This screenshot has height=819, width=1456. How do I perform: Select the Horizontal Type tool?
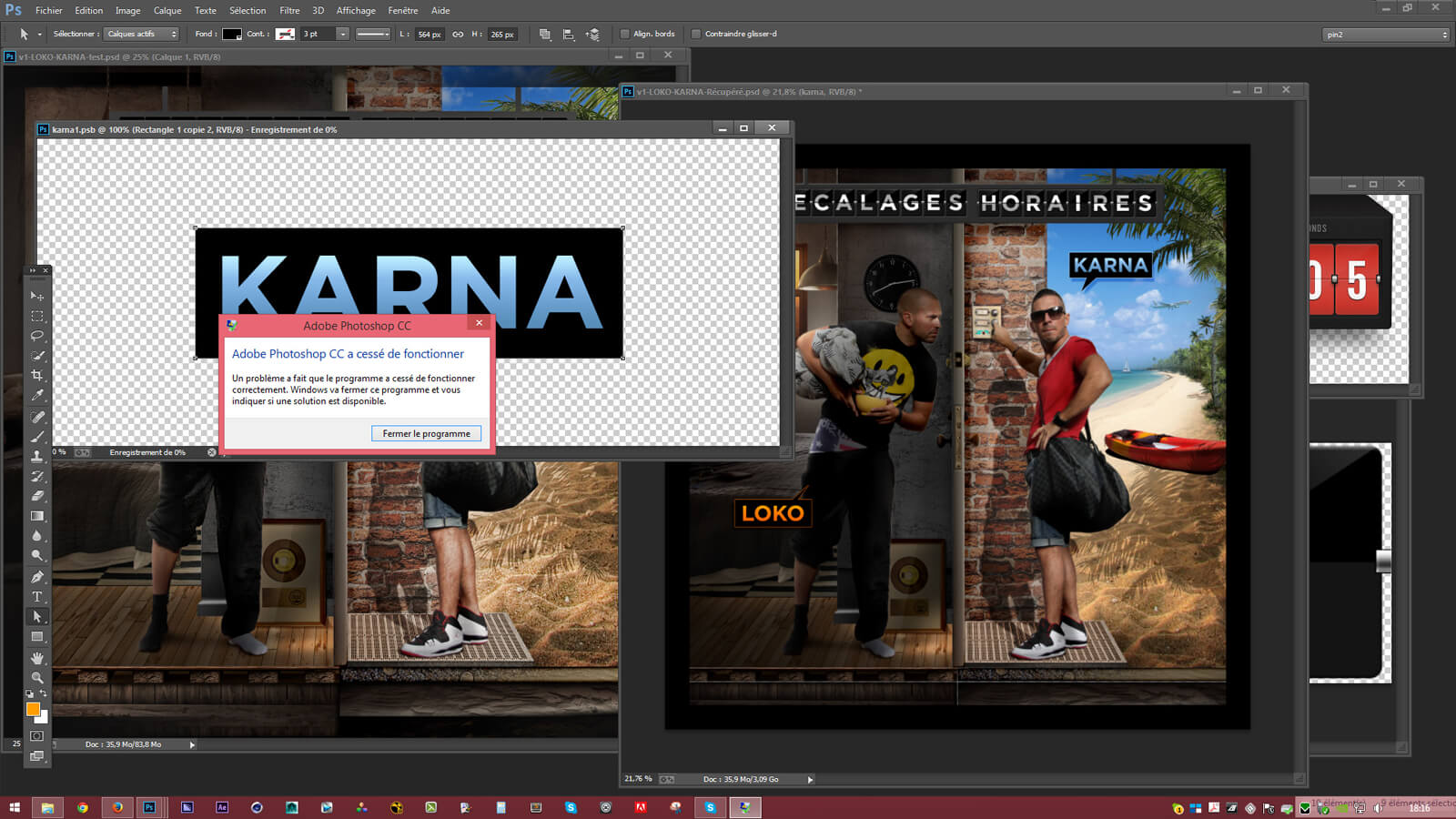click(37, 597)
